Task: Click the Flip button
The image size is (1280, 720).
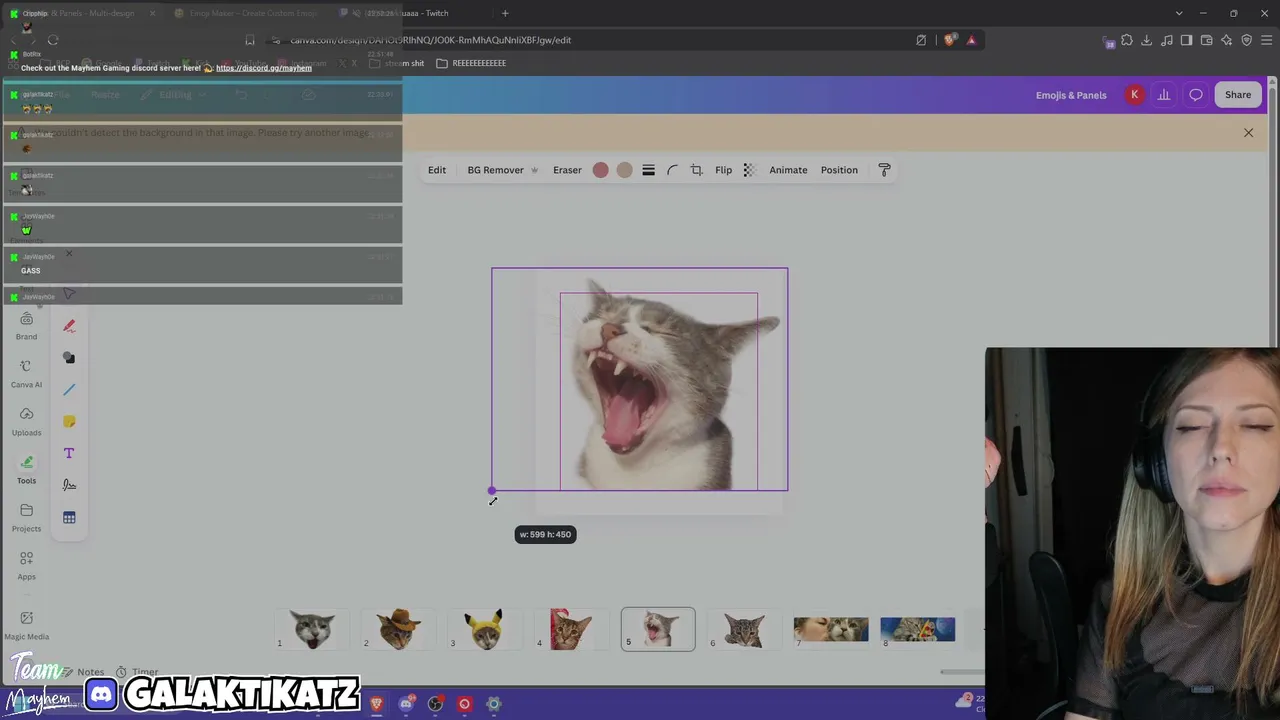Action: (x=723, y=170)
